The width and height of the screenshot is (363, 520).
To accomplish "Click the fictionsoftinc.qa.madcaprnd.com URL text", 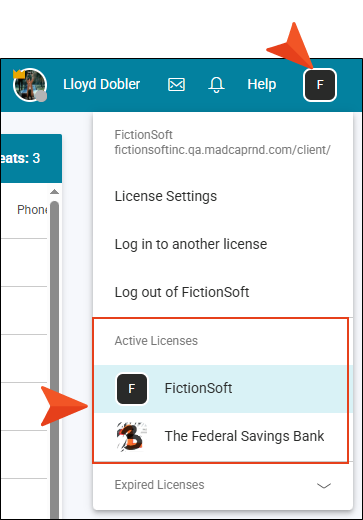I will tap(222, 150).
